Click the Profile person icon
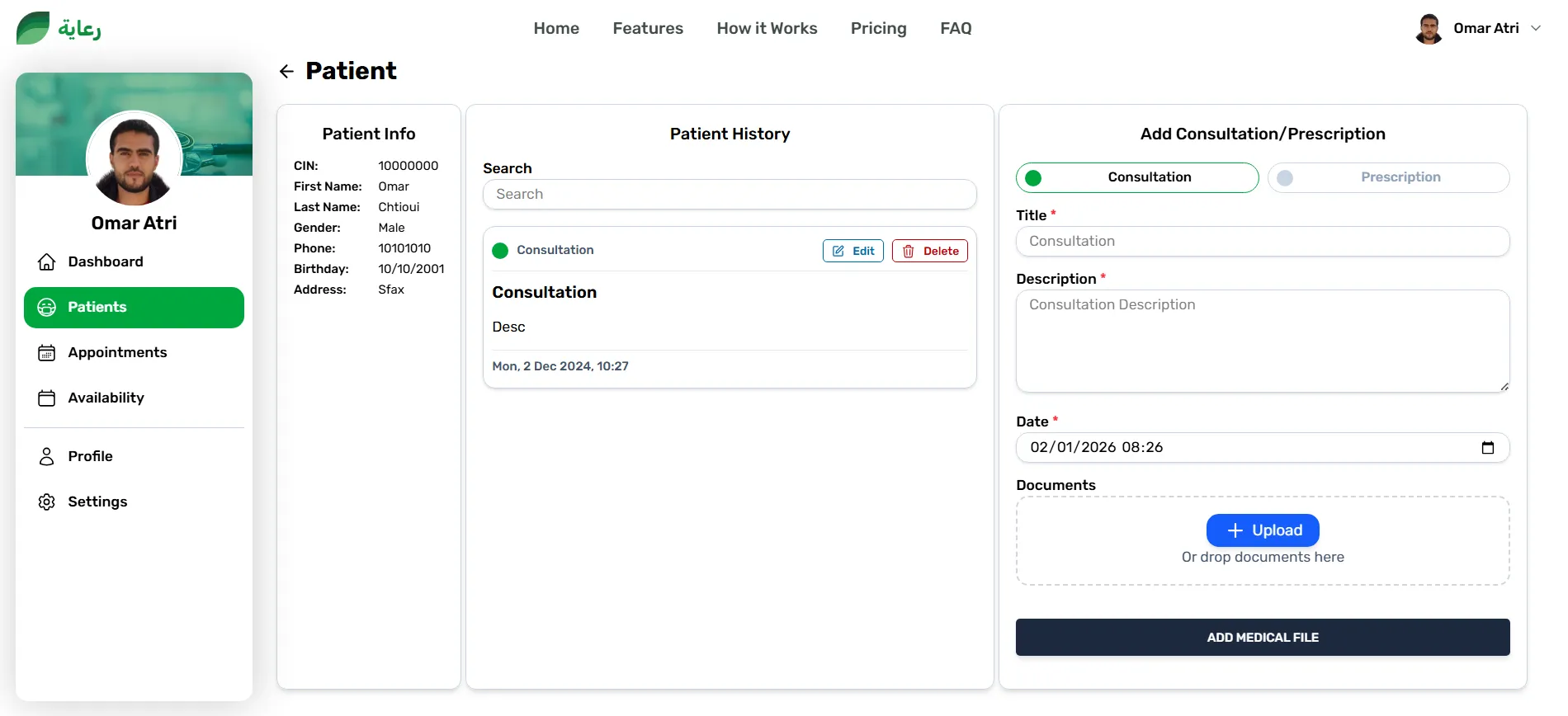Viewport: 1568px width, 716px height. click(47, 456)
